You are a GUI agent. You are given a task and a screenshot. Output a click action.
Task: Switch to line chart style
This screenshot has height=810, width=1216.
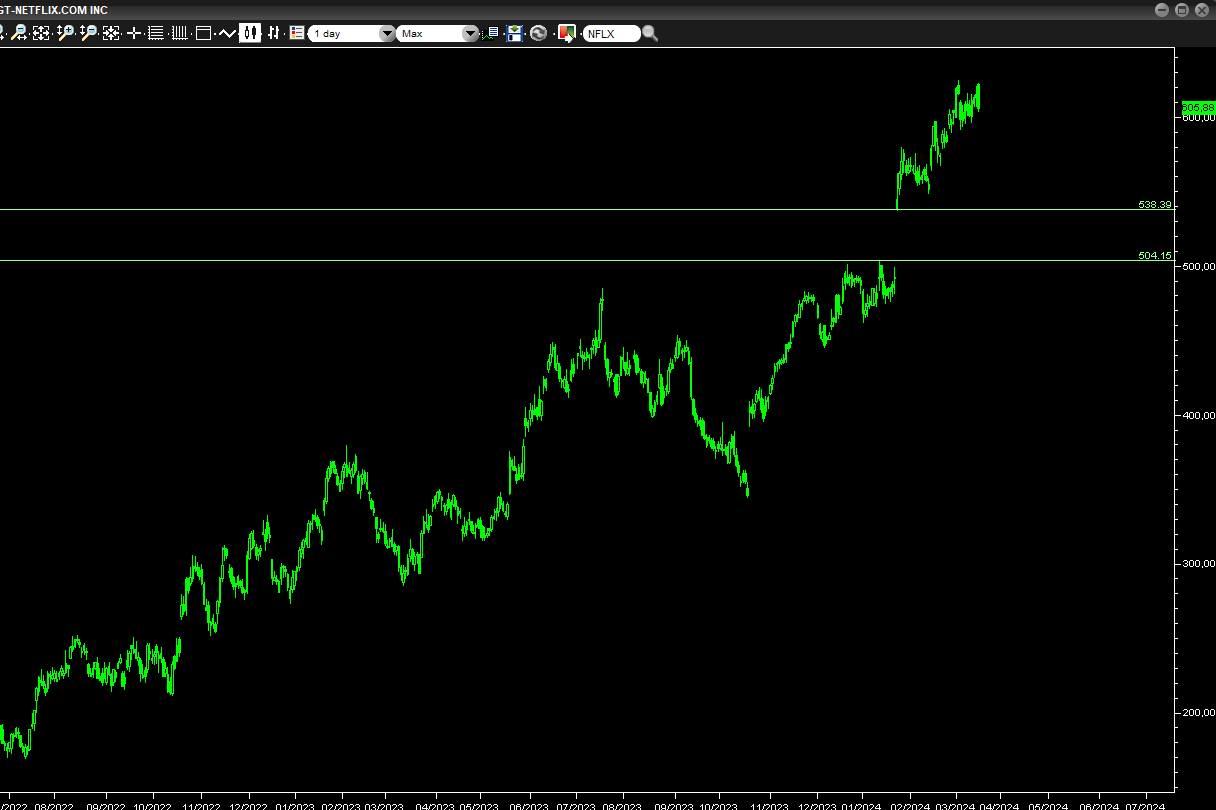coord(227,33)
